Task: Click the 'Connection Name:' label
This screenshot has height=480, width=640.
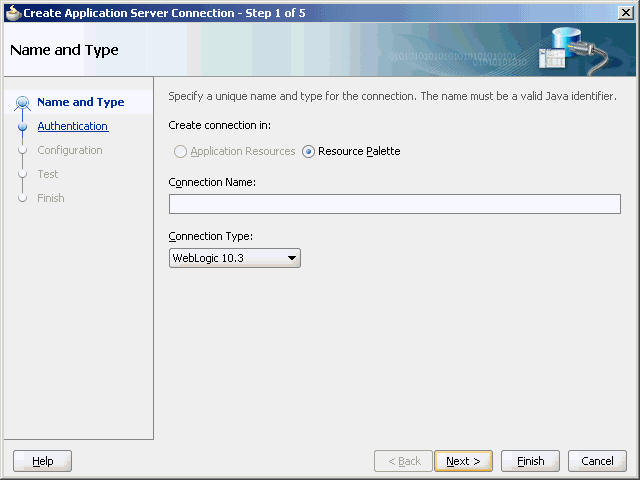Action: click(212, 182)
